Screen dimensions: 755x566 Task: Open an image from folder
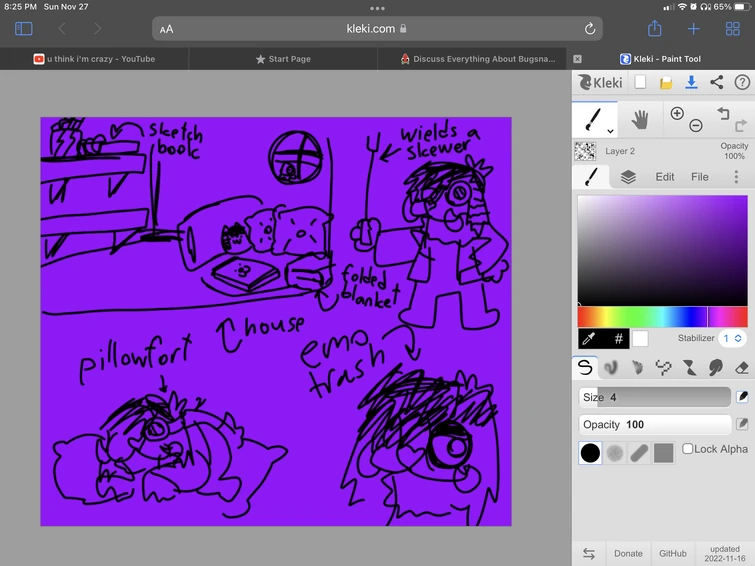[x=665, y=83]
